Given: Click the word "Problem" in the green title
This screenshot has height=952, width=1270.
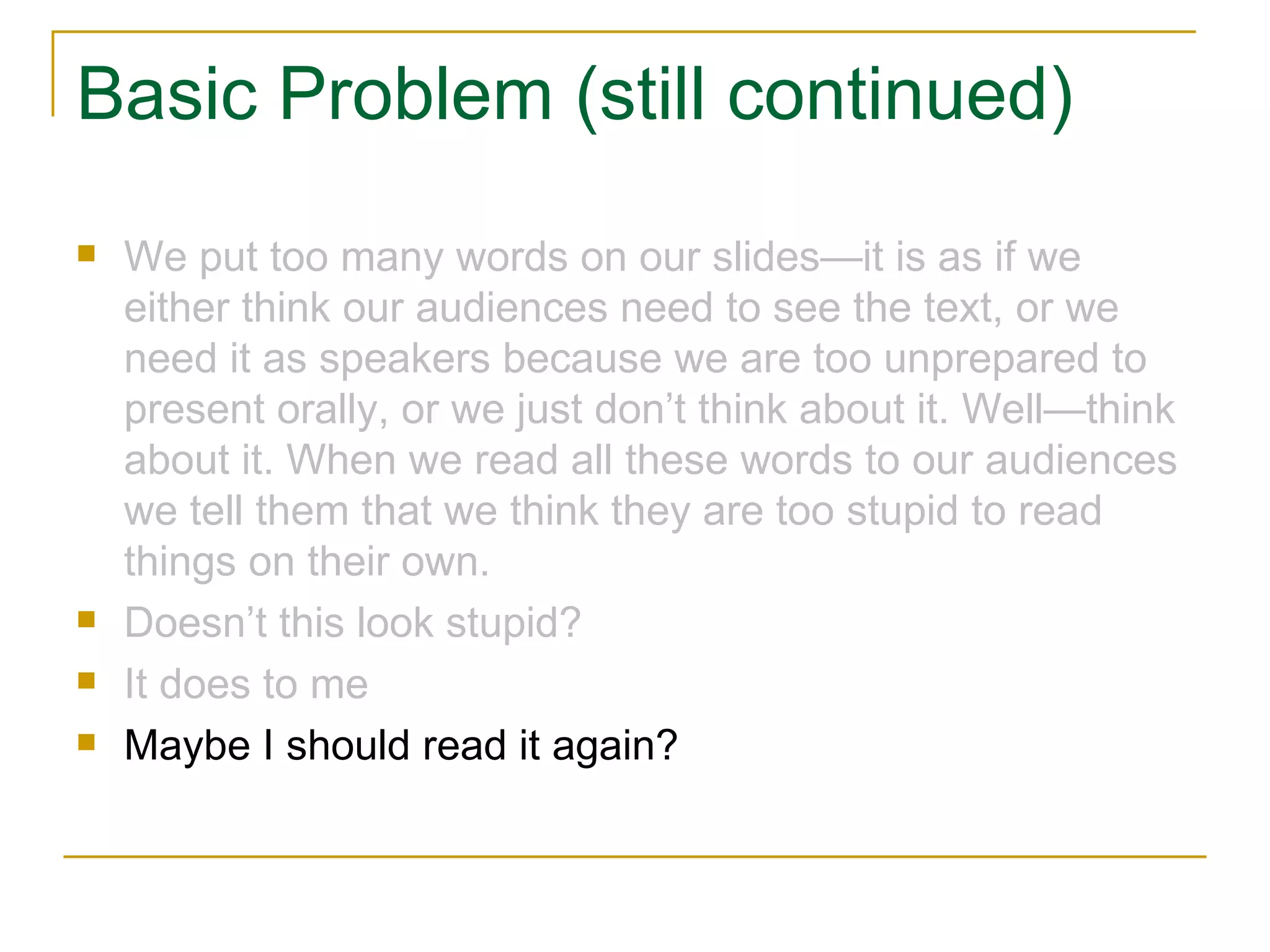Looking at the screenshot, I should coord(415,94).
